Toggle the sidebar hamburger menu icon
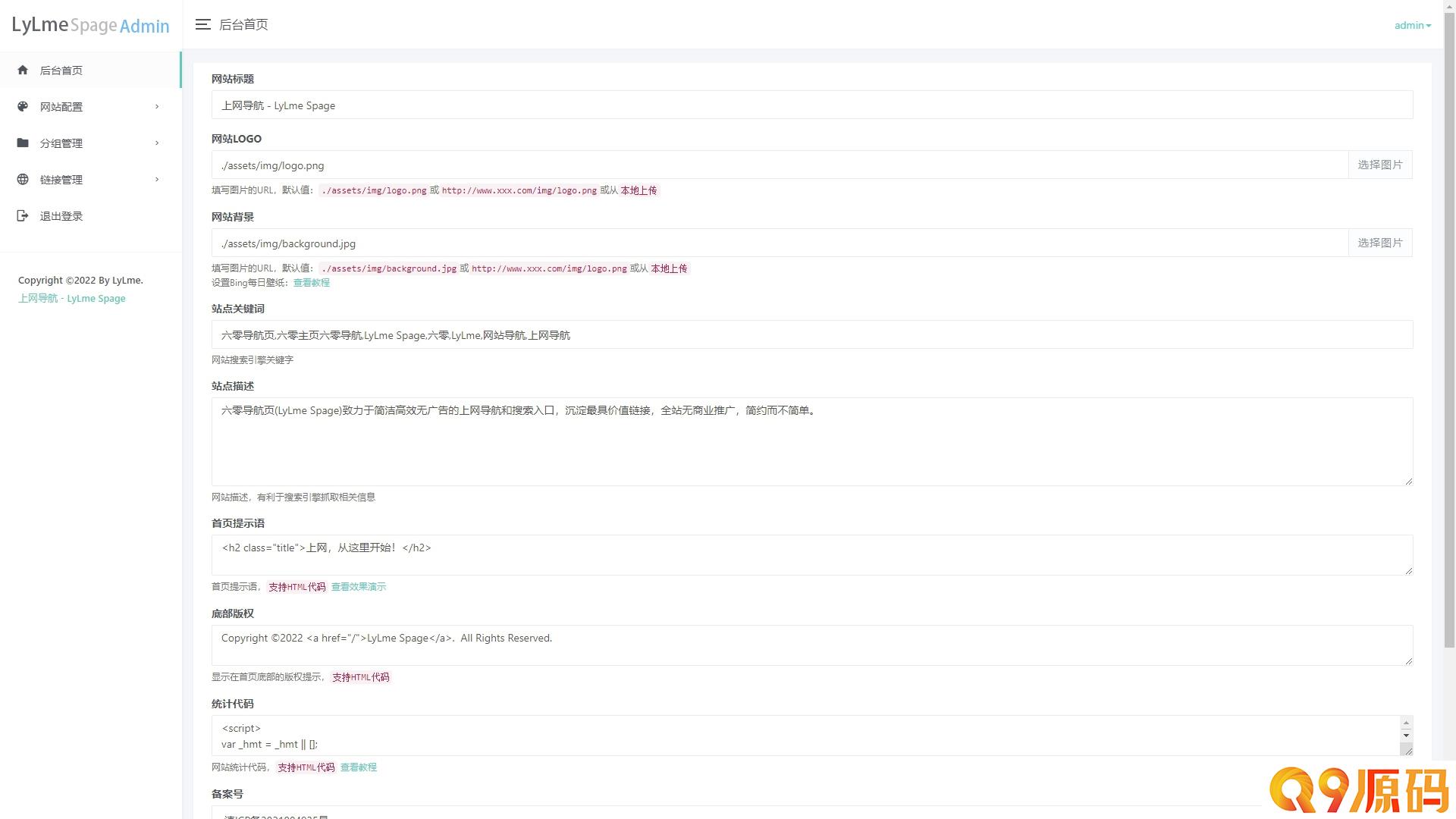Screen dimensions: 1456x819 coord(202,24)
